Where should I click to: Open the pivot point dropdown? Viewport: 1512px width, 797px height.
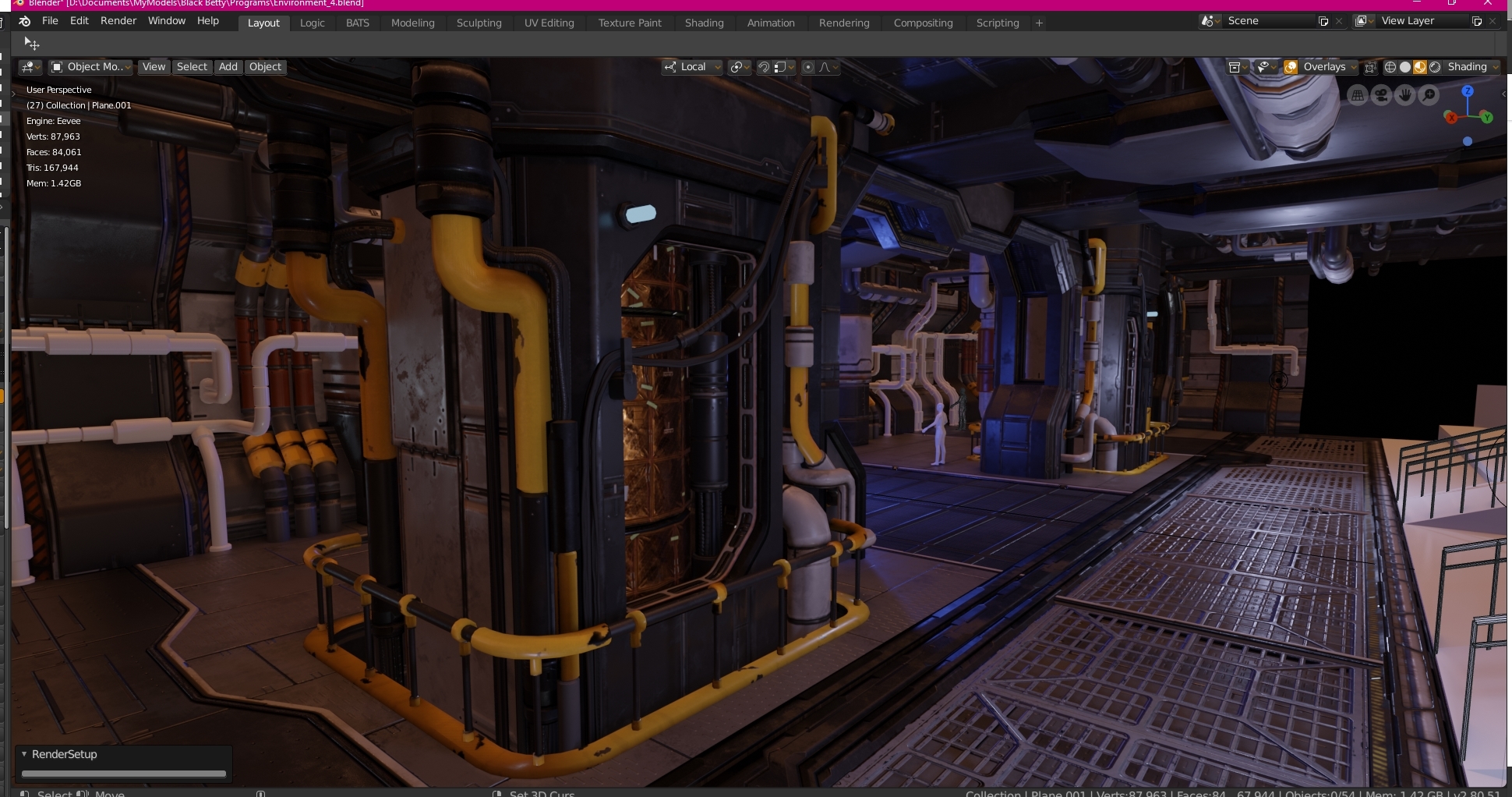[740, 67]
